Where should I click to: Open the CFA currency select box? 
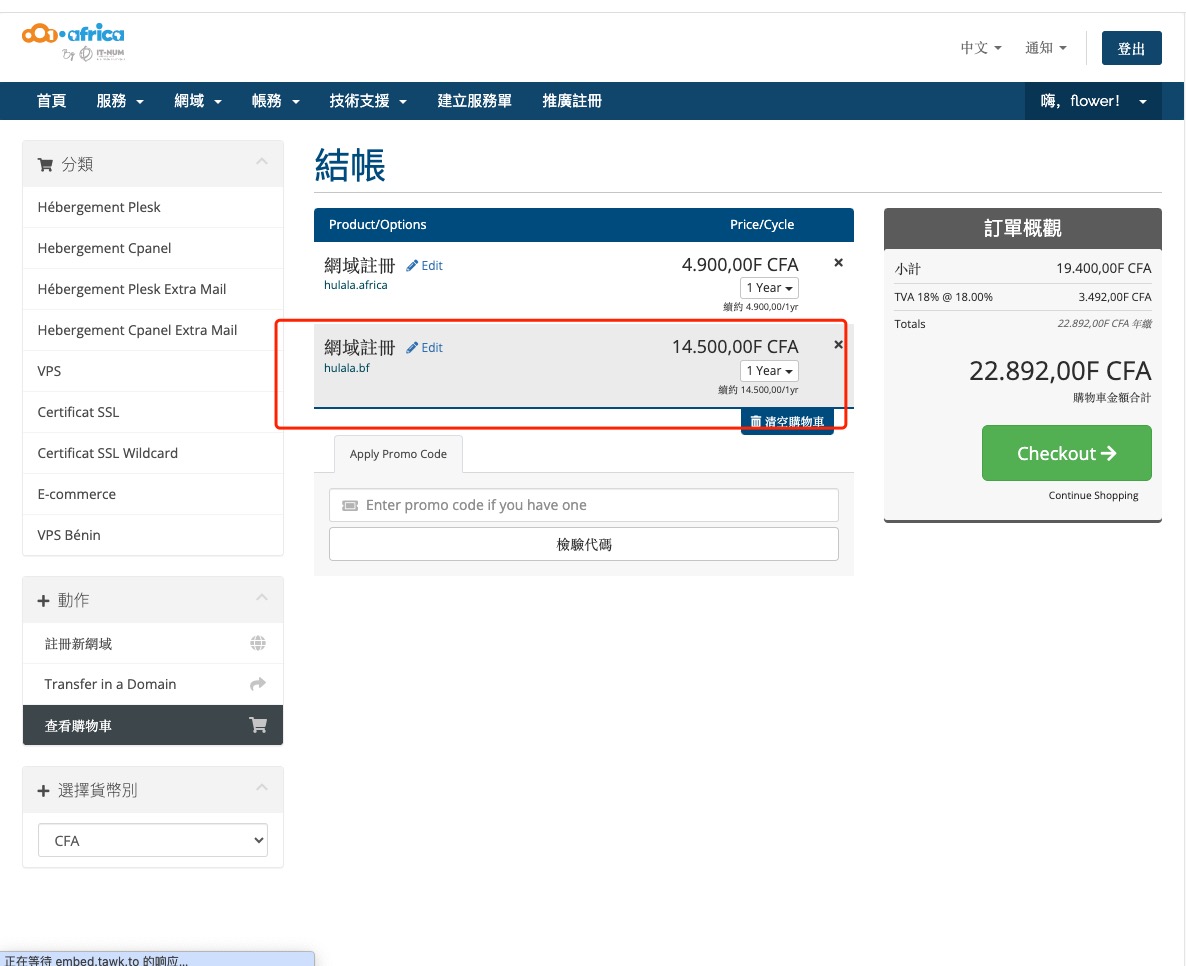[x=153, y=840]
